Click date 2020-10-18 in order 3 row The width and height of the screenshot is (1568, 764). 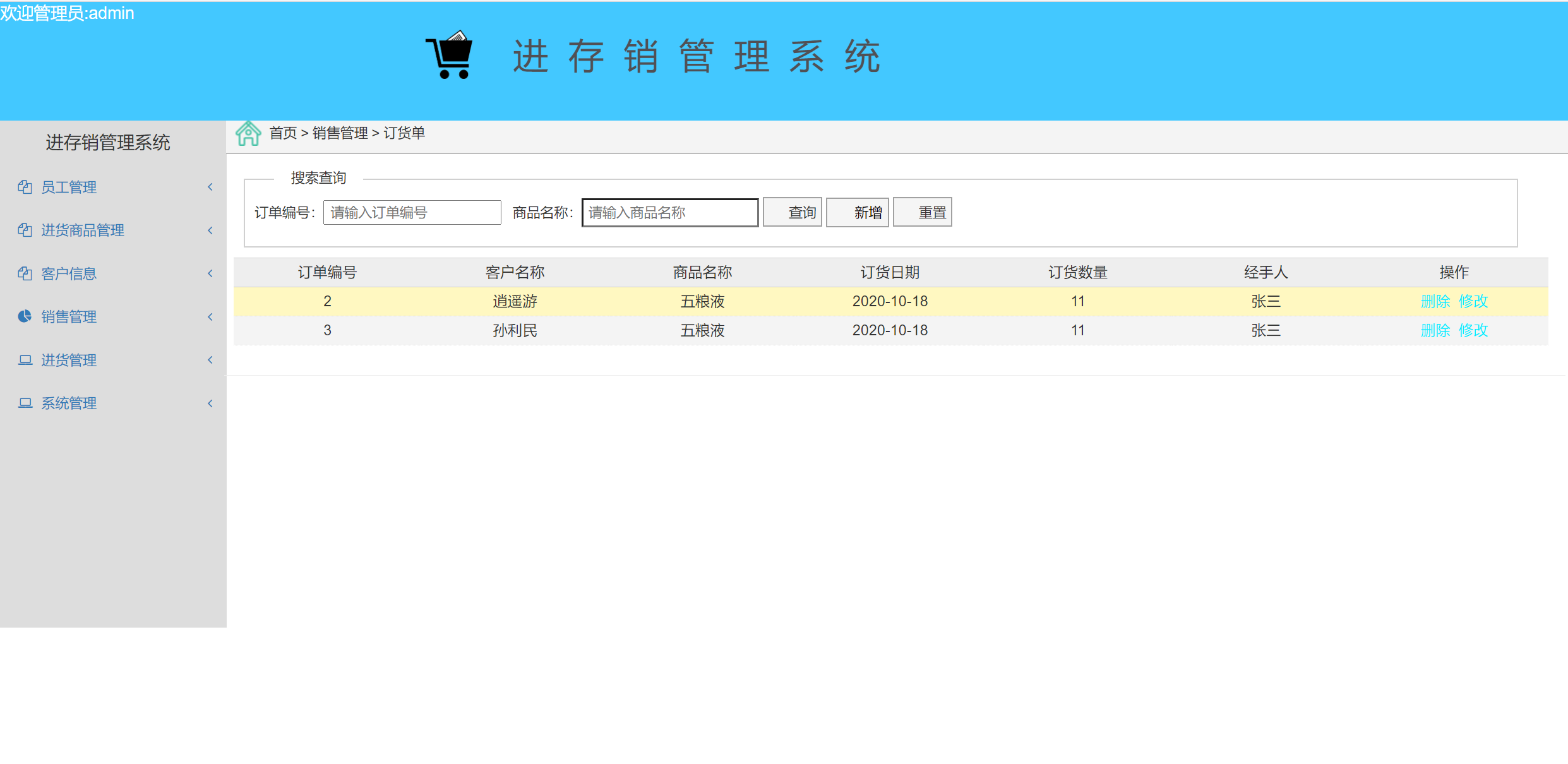[x=890, y=330]
